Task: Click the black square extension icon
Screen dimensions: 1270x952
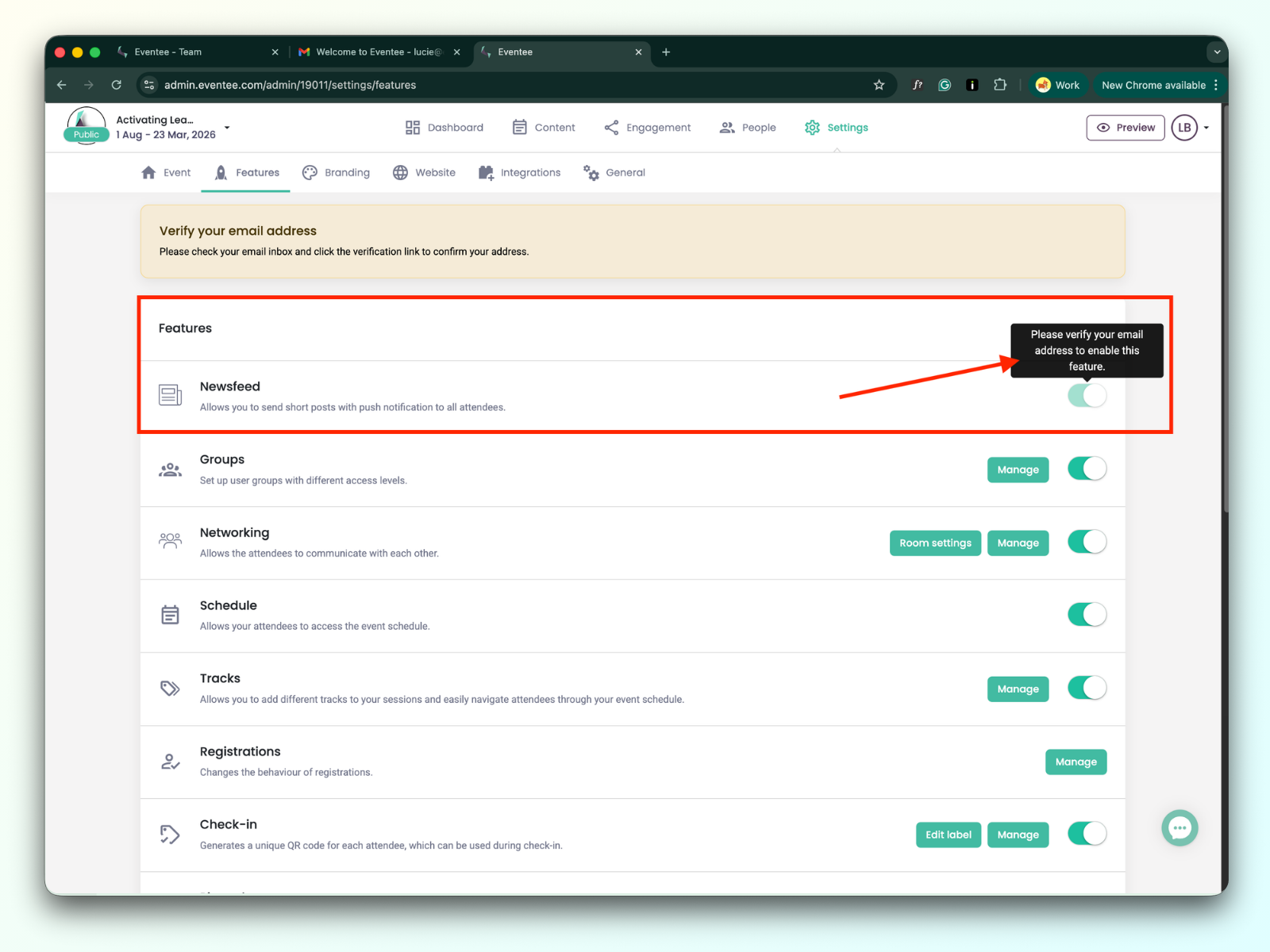Action: [972, 85]
